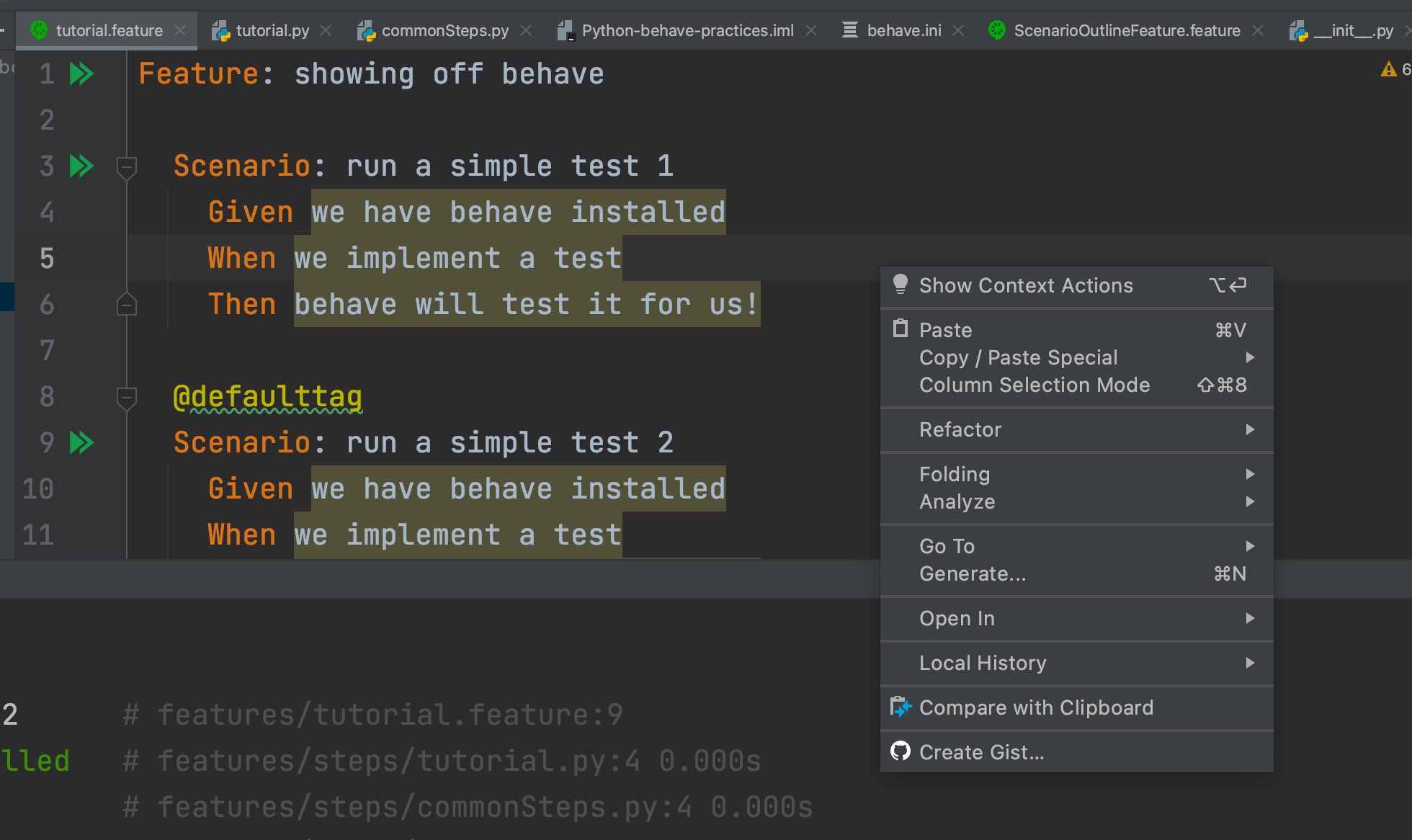Open the ScenarioOutlineFeature.feature tab
Viewport: 1412px width, 840px height.
coord(1126,30)
